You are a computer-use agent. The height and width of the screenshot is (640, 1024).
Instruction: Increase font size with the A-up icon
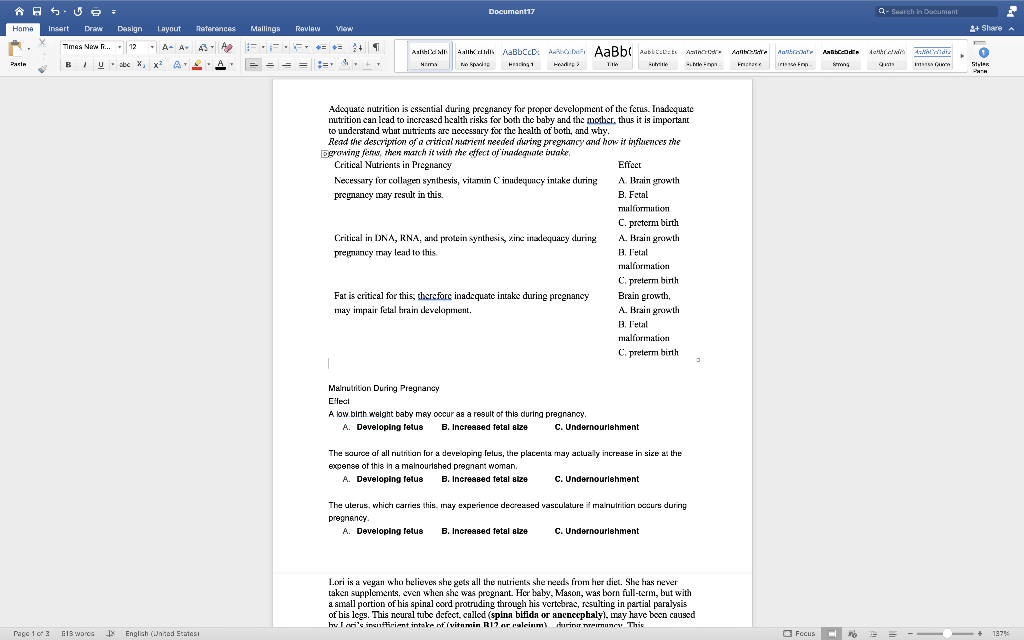coord(167,47)
